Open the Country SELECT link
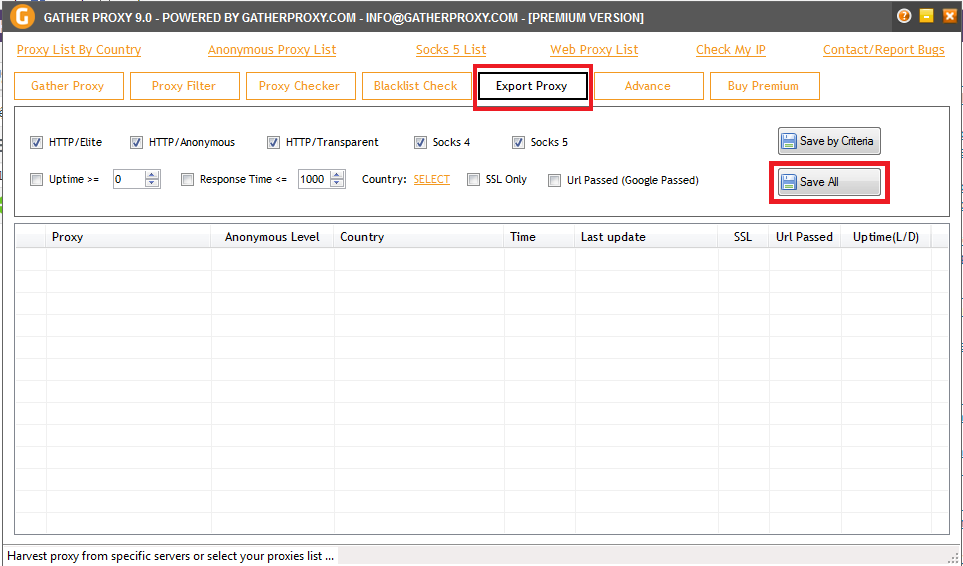963x566 pixels. (432, 179)
